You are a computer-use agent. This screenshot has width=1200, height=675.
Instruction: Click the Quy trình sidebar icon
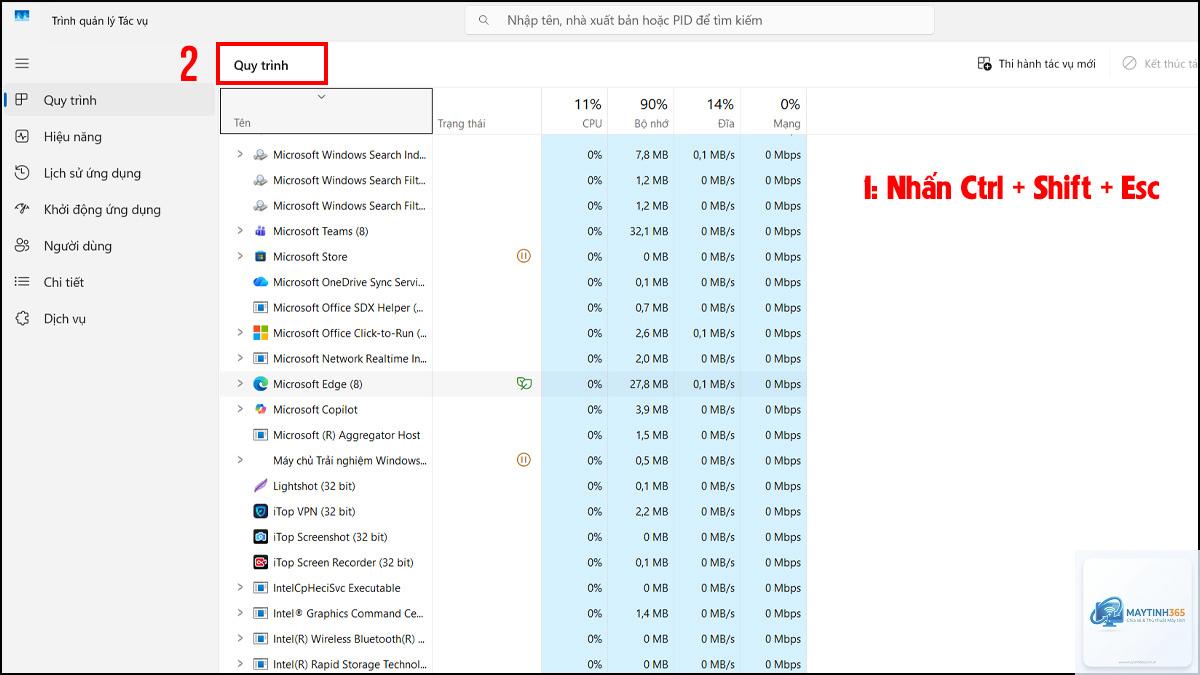pos(22,100)
